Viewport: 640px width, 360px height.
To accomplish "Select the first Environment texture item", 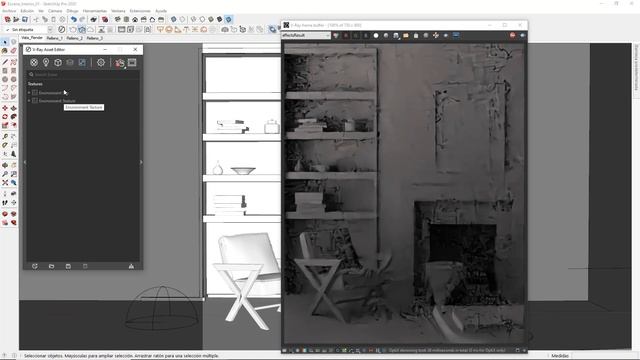I will pos(50,93).
